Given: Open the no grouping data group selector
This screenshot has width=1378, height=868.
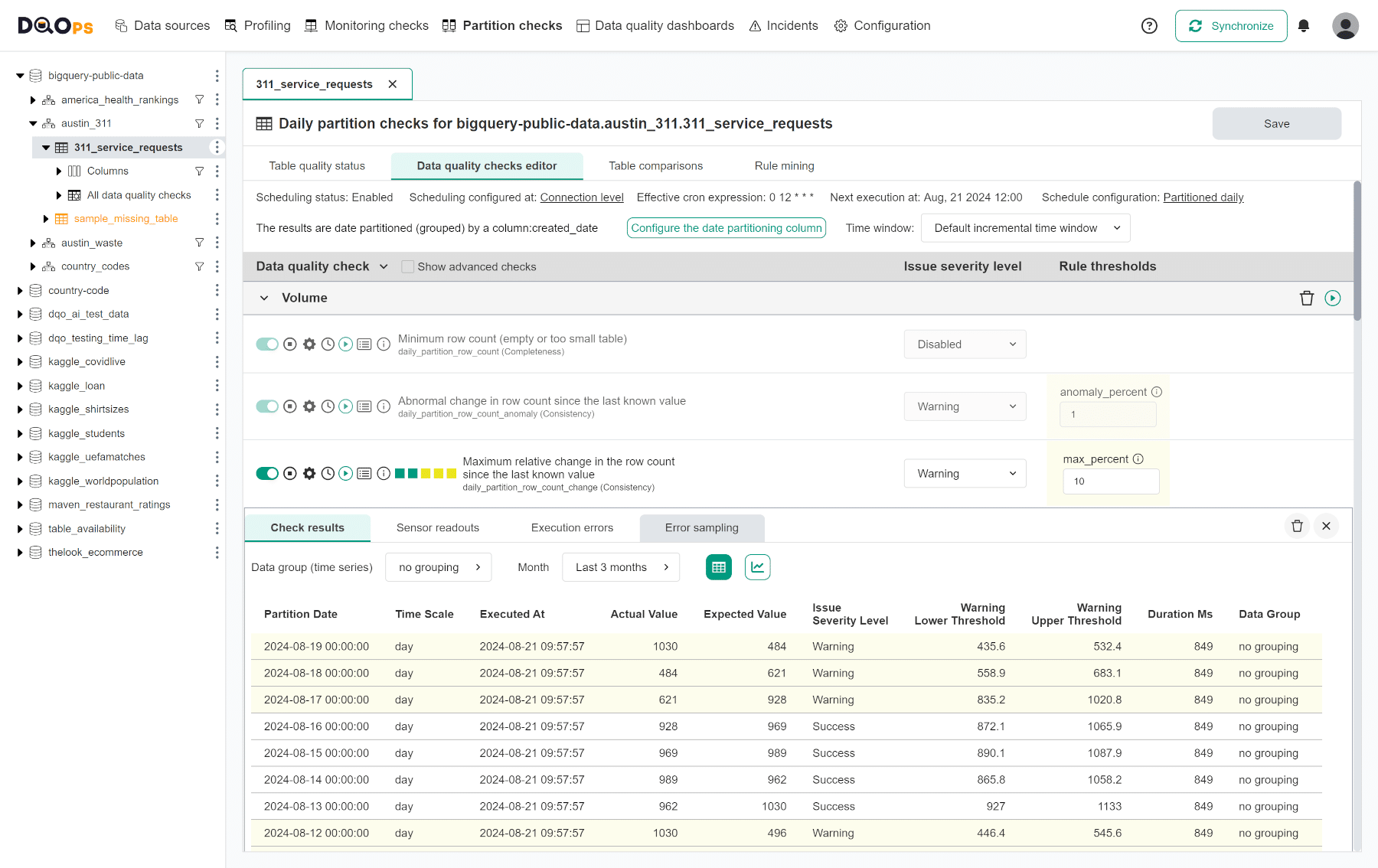Looking at the screenshot, I should pyautogui.click(x=438, y=567).
